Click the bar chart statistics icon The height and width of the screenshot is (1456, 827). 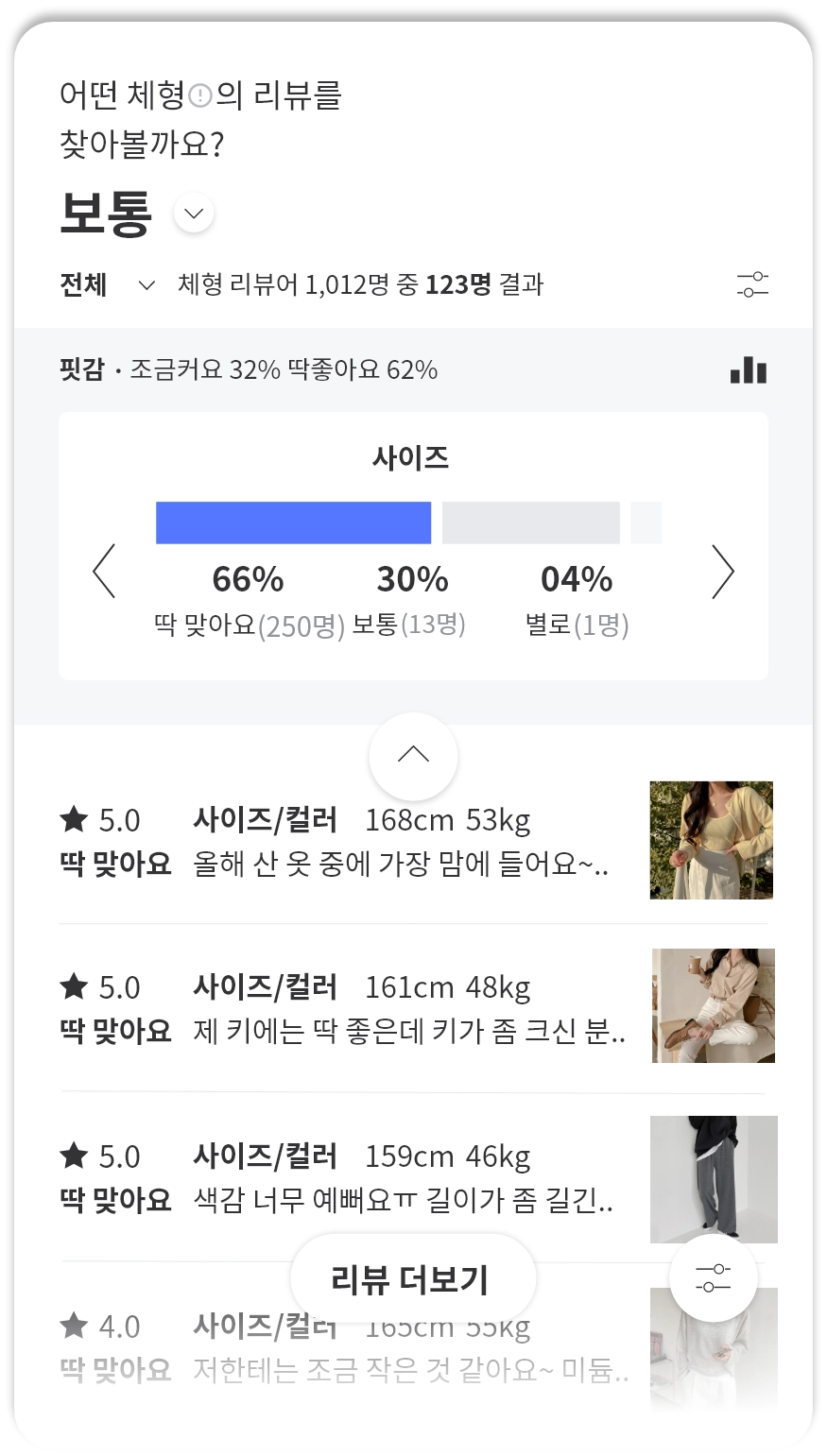[x=749, y=370]
